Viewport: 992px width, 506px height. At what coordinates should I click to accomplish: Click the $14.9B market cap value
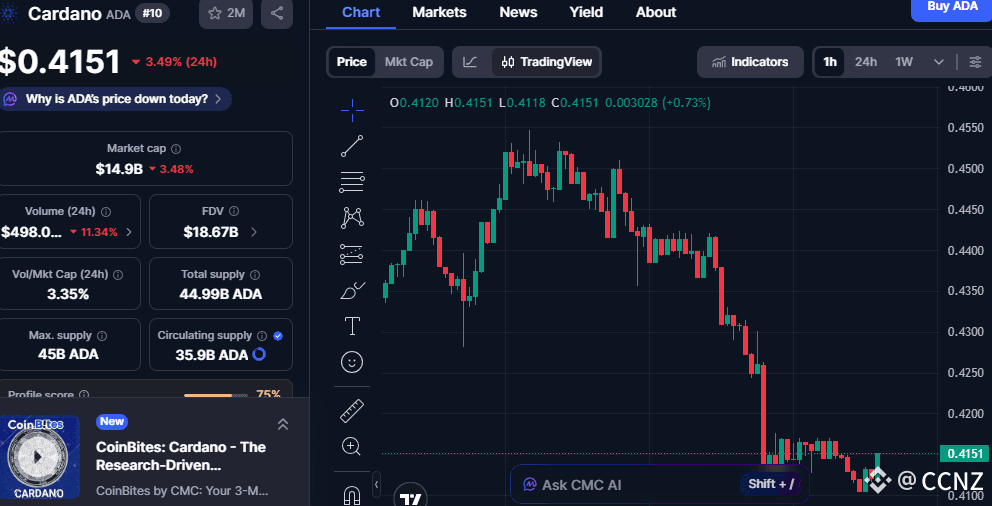click(x=119, y=169)
